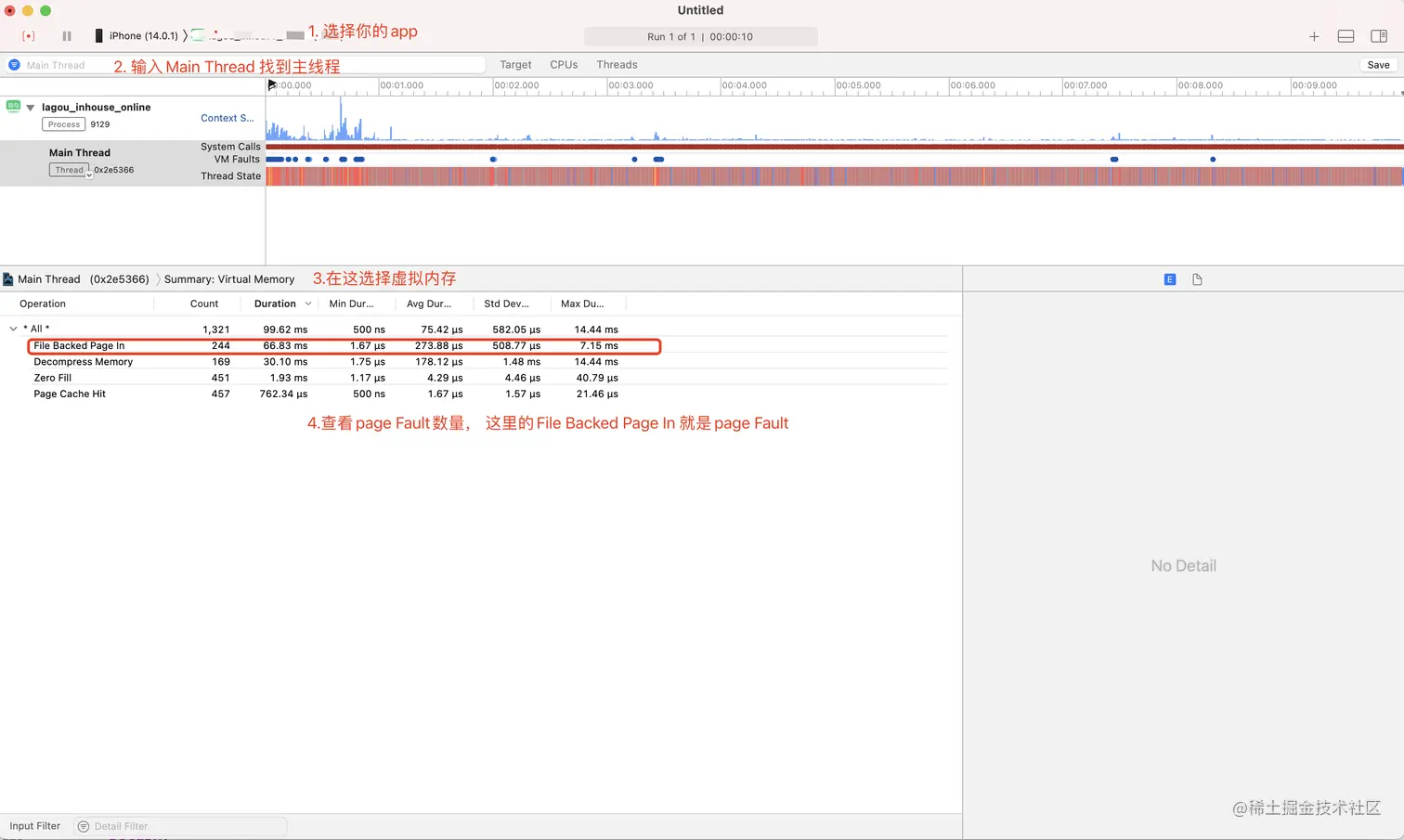Add an instrument with the plus button

coord(1314,36)
